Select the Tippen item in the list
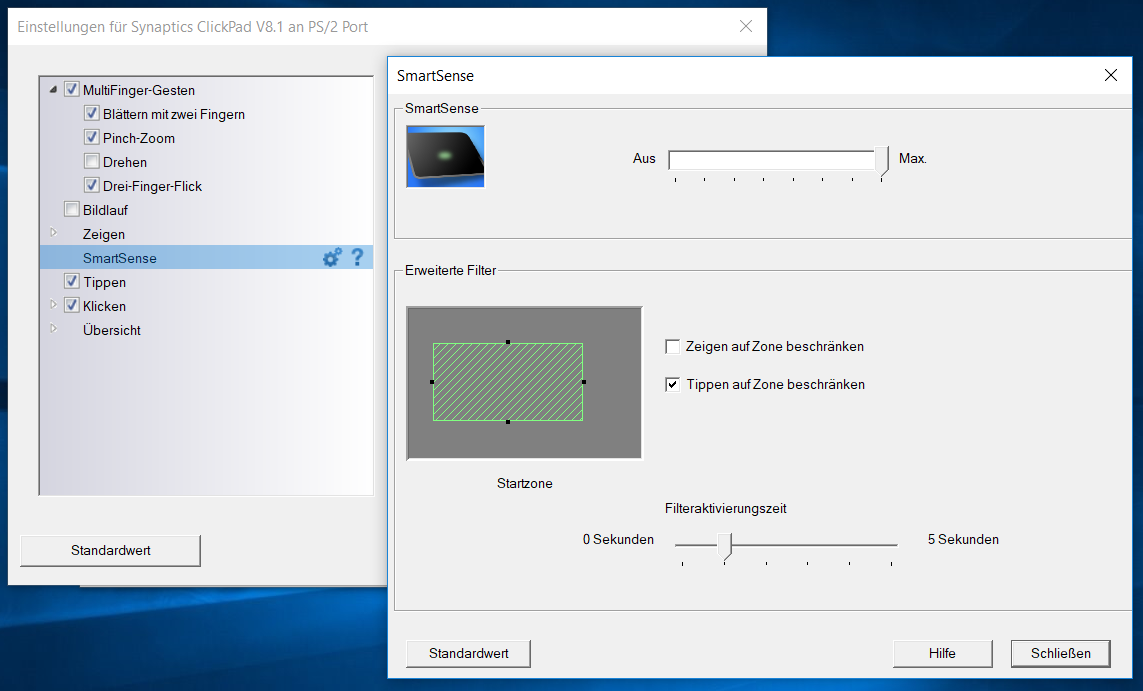 [x=104, y=282]
